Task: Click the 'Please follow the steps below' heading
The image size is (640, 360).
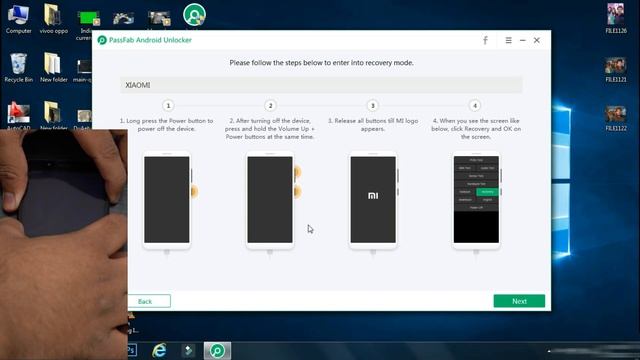Action: 321,62
